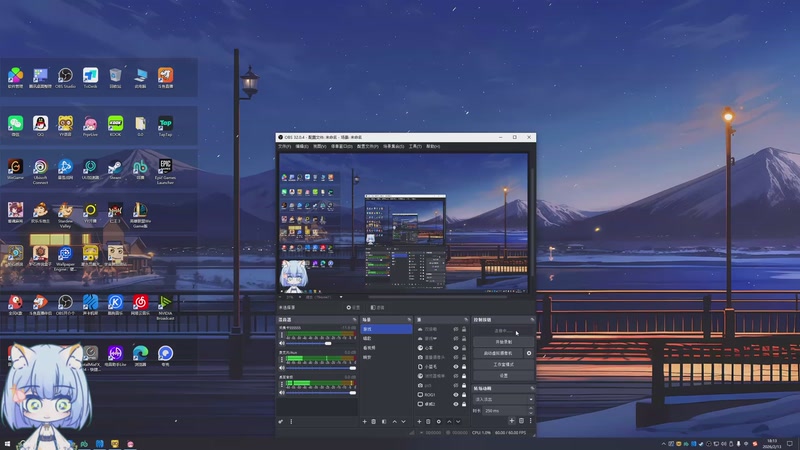
Task: Open 停靠窗口(D) menu in OBS
Action: (342, 146)
